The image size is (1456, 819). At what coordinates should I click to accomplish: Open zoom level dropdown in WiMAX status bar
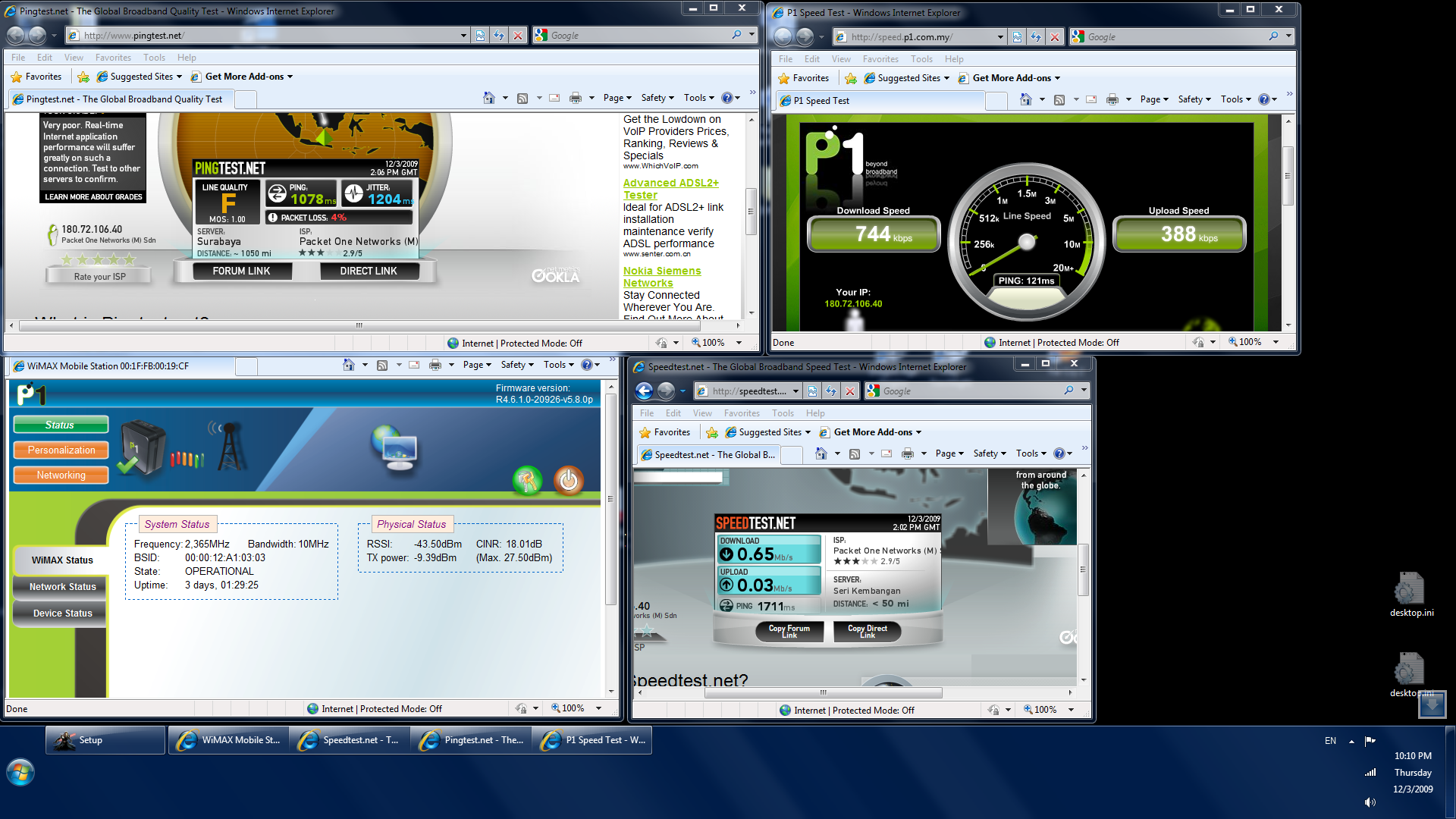click(x=599, y=708)
